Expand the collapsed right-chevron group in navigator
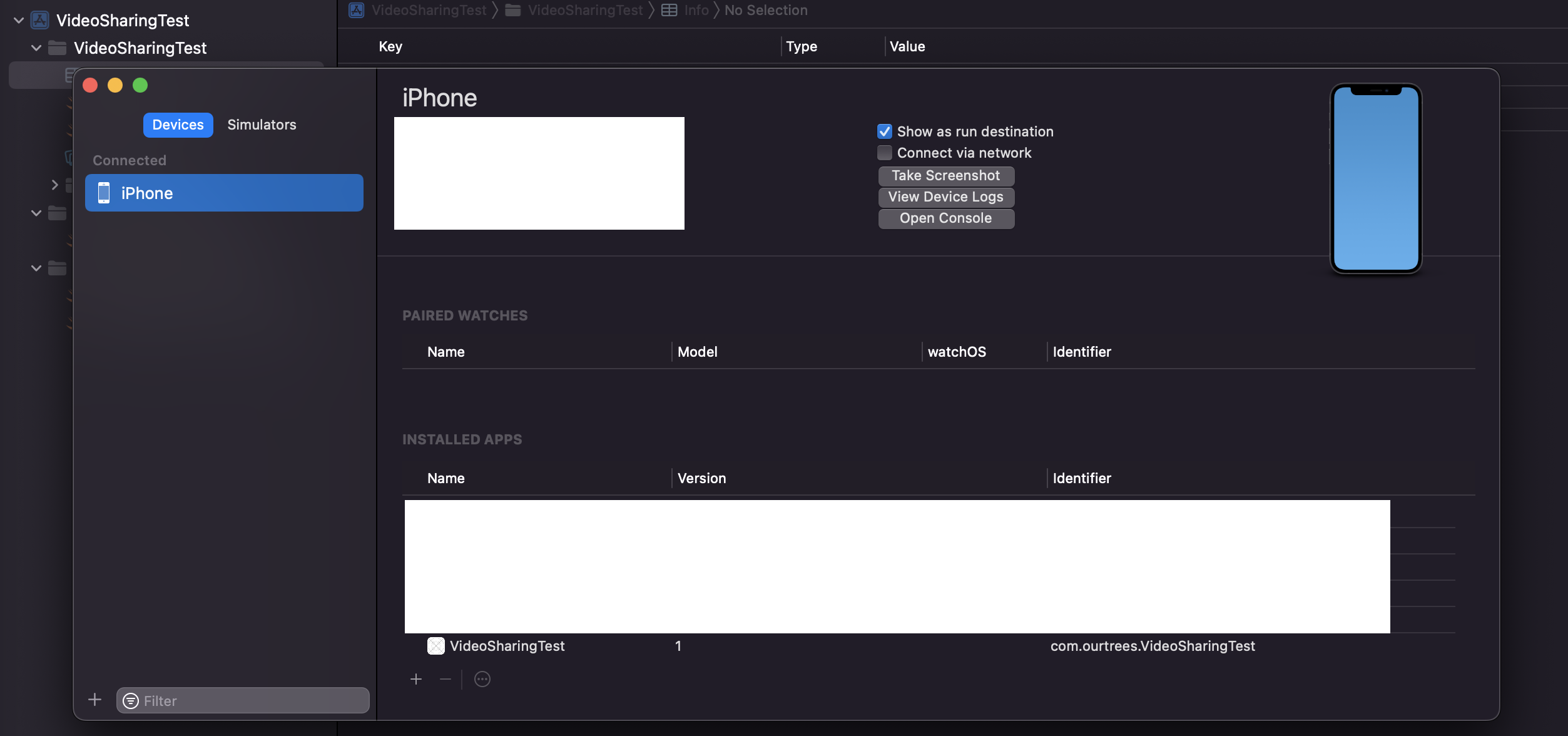Screen dimensions: 1568x736 pos(54,185)
